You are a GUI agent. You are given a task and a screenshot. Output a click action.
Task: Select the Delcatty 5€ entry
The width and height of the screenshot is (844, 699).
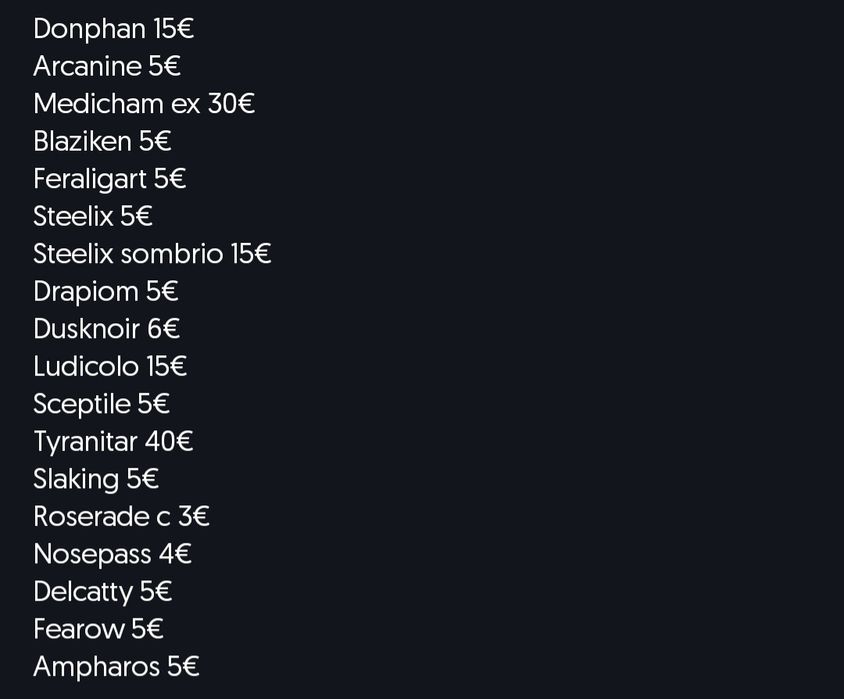102,591
